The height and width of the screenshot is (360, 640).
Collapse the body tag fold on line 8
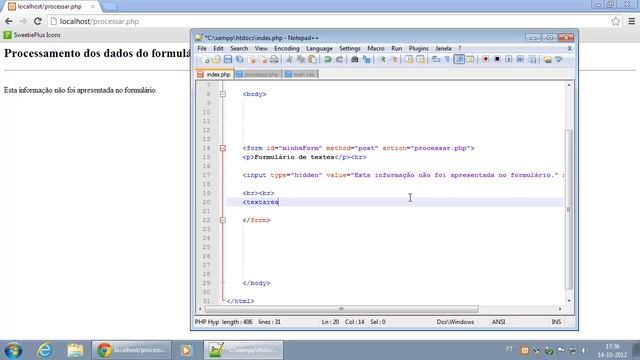223,94
